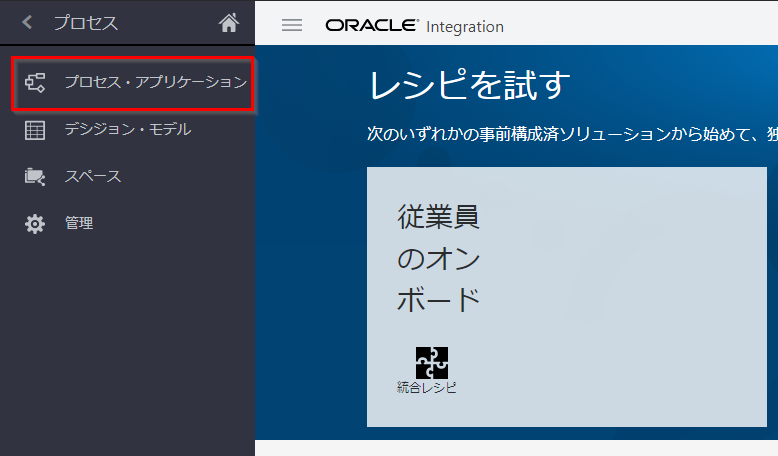Go to home via the house icon
The image size is (778, 456).
(229, 22)
